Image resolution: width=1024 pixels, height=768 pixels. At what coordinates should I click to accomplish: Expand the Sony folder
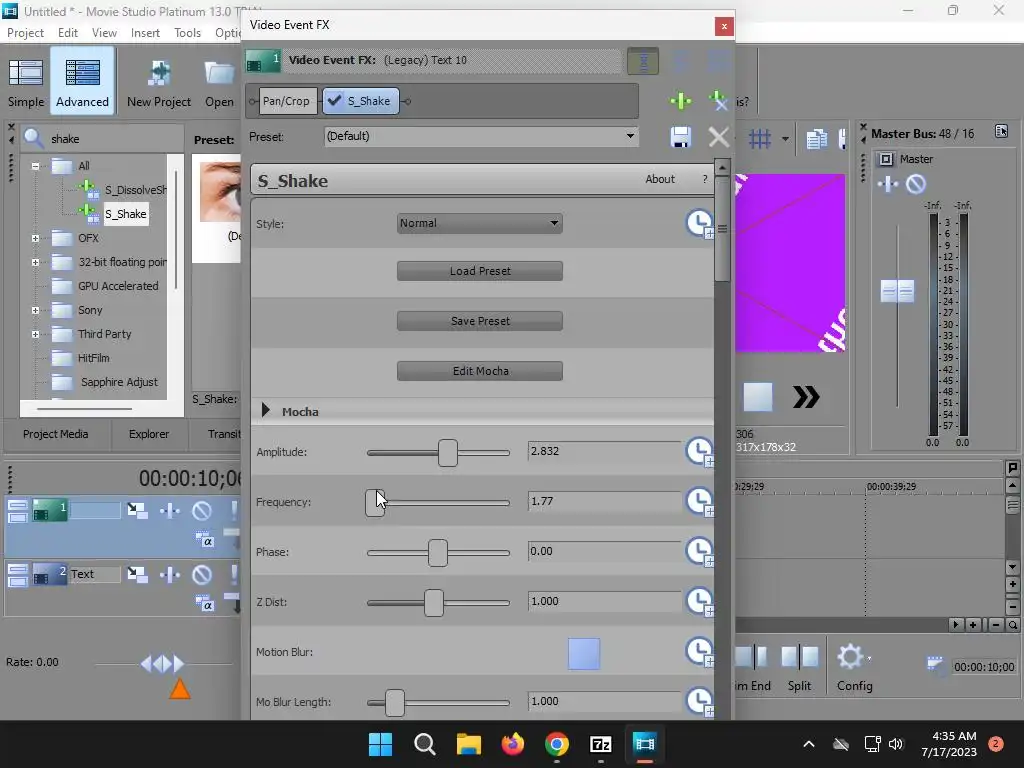tap(35, 310)
